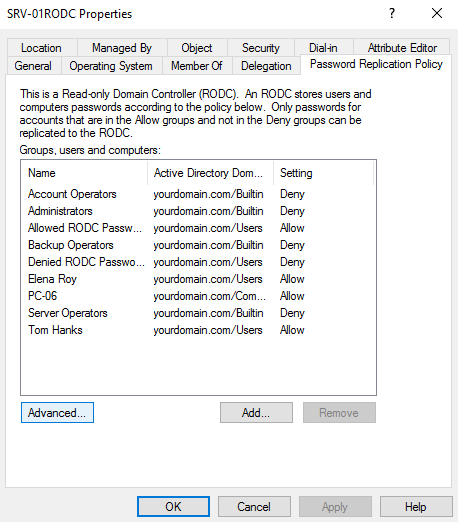Select the PC-06 computer entry
Screen dimensions: 458x522
click(198, 296)
